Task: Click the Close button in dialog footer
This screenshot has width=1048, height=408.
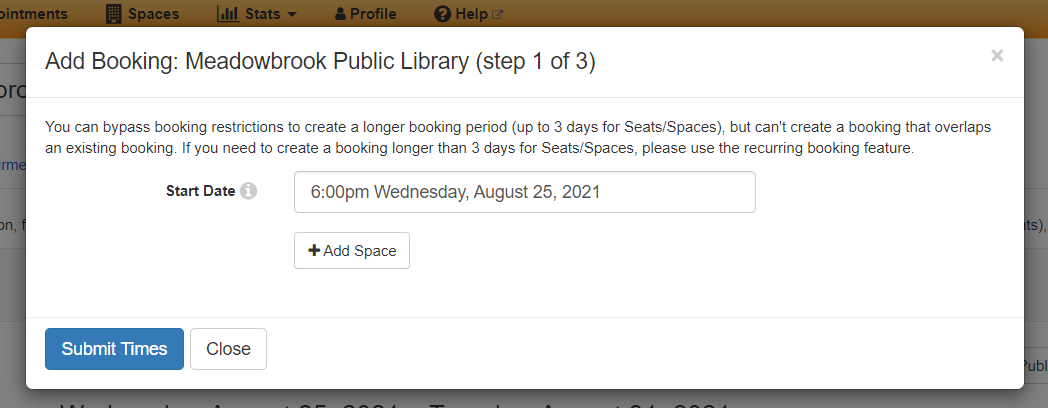Action: 229,348
